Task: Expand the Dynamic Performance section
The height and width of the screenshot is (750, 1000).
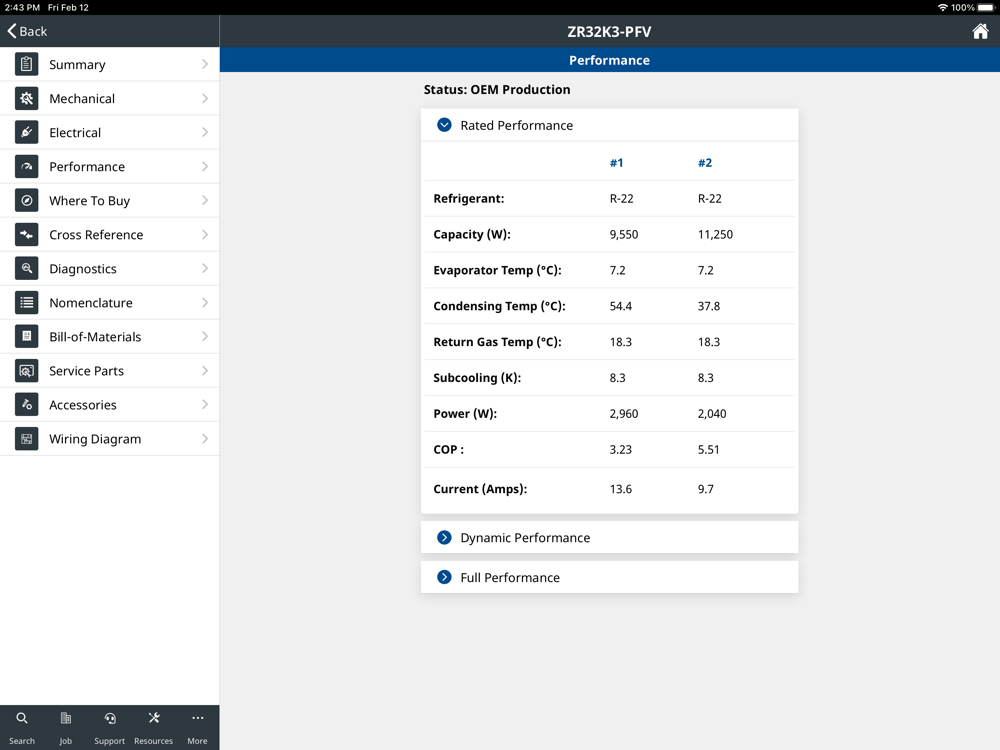Action: click(445, 538)
